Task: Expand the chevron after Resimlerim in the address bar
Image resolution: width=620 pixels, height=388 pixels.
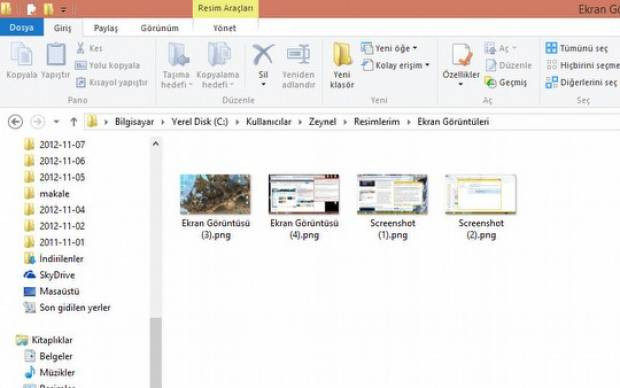Action: [x=408, y=122]
